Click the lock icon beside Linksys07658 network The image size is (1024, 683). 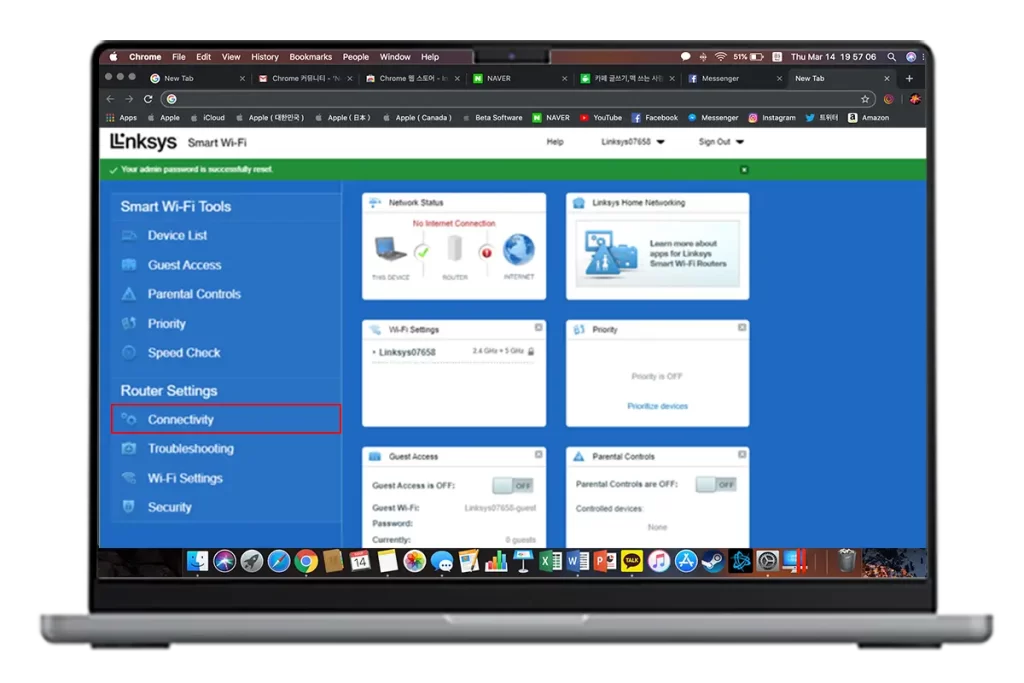531,351
